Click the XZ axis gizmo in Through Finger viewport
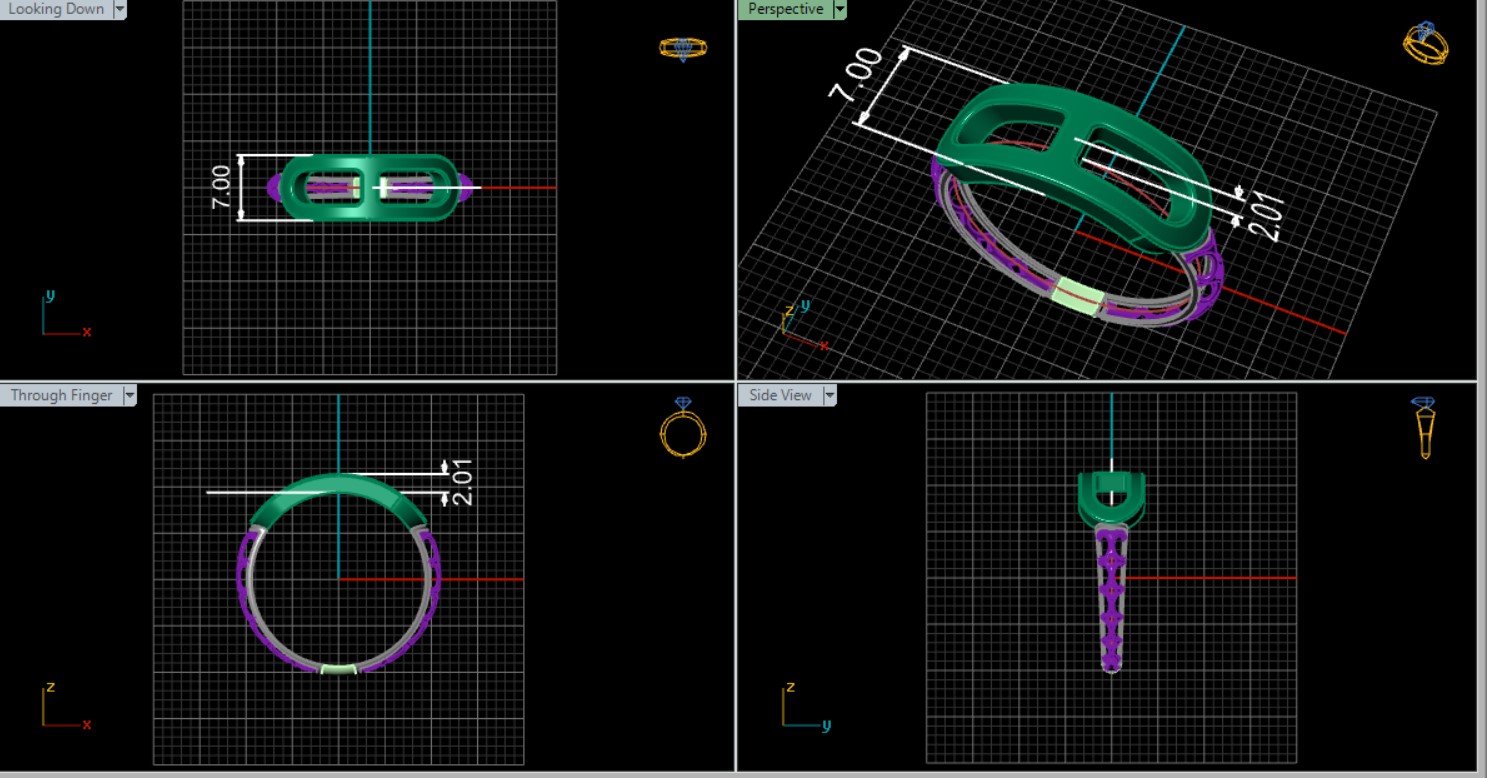The height and width of the screenshot is (778, 1487). 64,706
